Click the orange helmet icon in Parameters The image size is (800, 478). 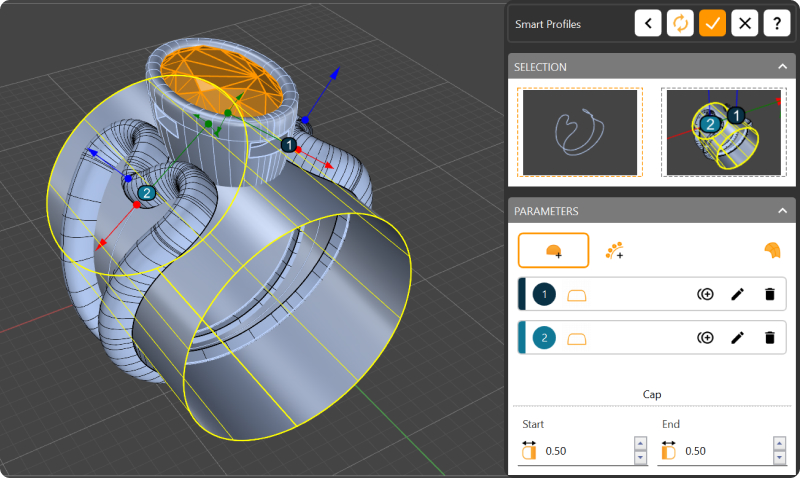771,251
